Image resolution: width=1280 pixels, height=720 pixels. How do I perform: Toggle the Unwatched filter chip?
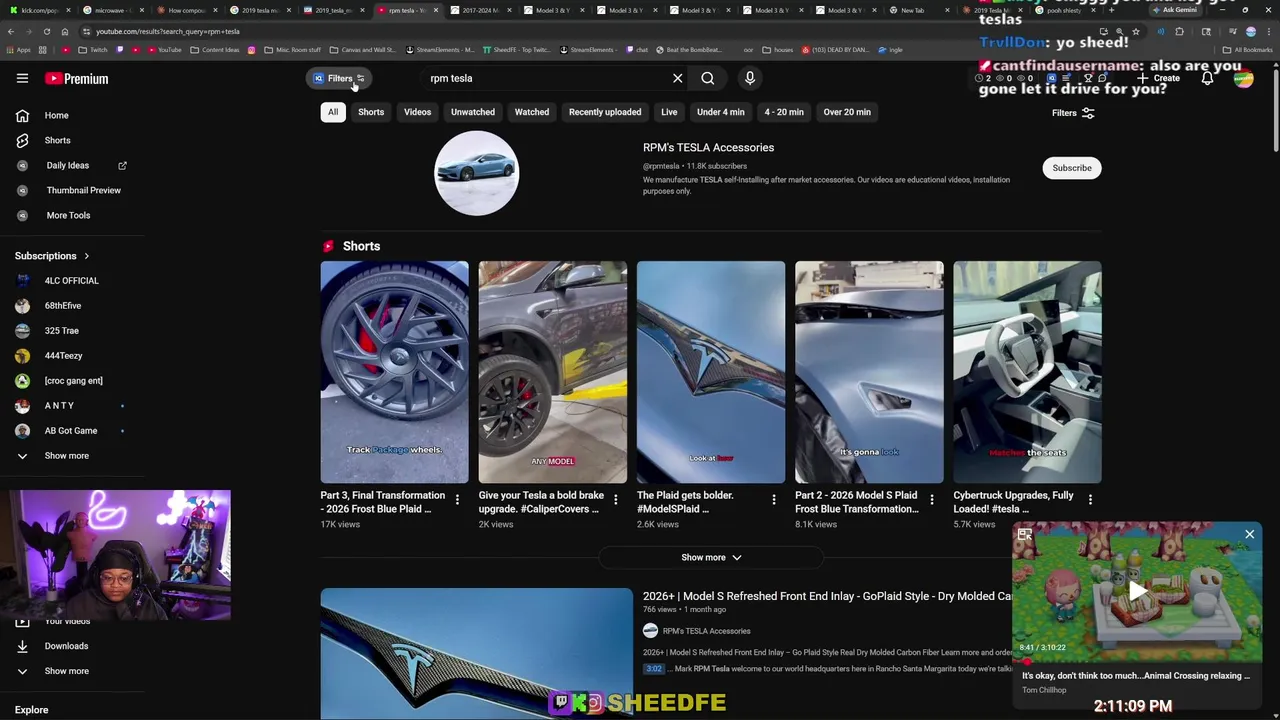tap(473, 112)
